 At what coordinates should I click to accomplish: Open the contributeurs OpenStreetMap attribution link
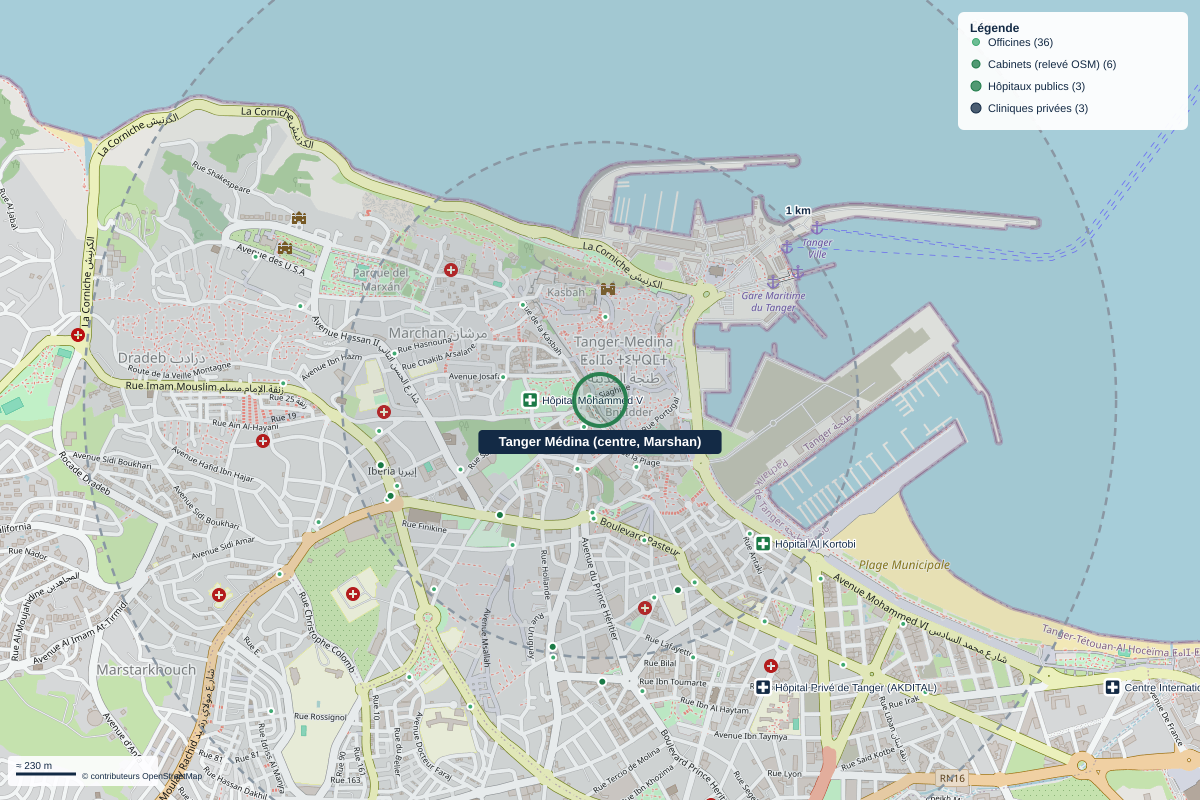(142, 776)
